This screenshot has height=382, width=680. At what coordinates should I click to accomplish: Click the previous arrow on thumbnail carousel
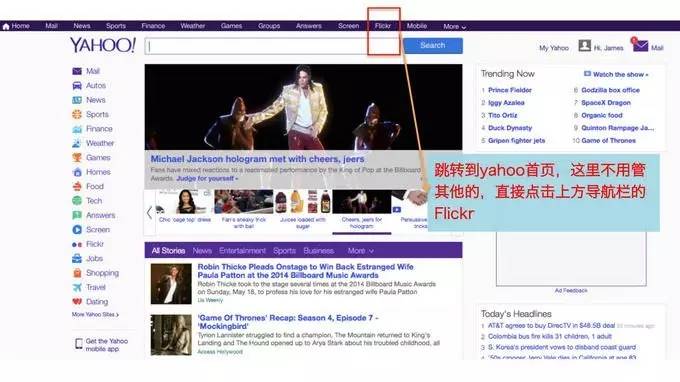(x=149, y=212)
